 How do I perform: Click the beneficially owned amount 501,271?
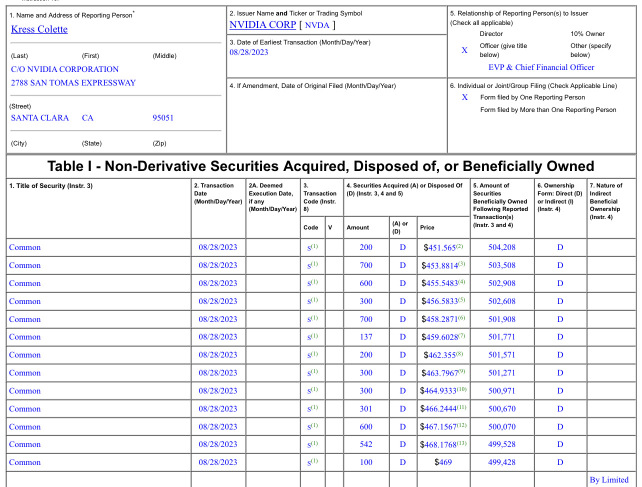click(x=502, y=373)
